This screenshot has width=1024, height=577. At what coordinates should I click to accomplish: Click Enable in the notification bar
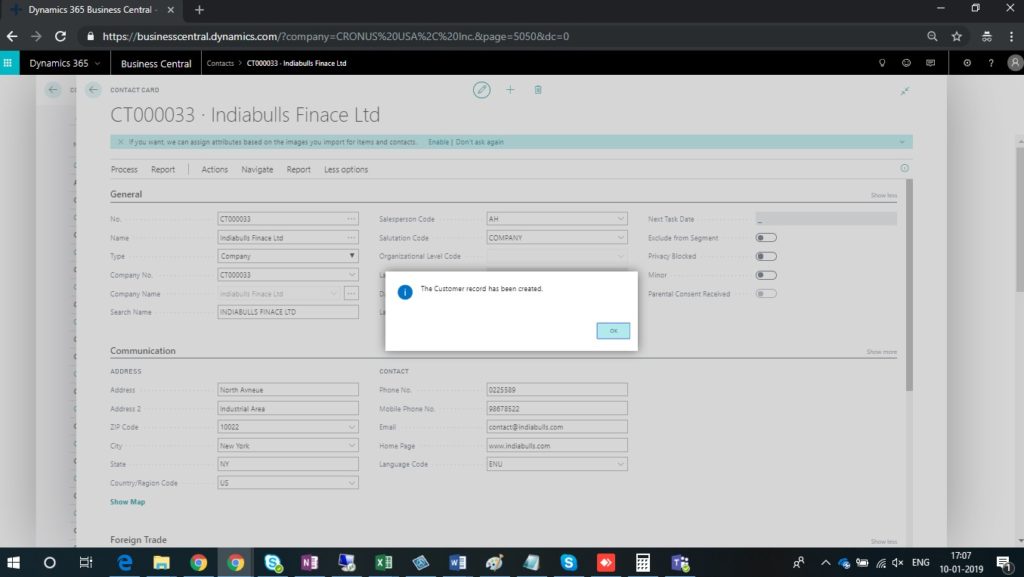point(438,142)
